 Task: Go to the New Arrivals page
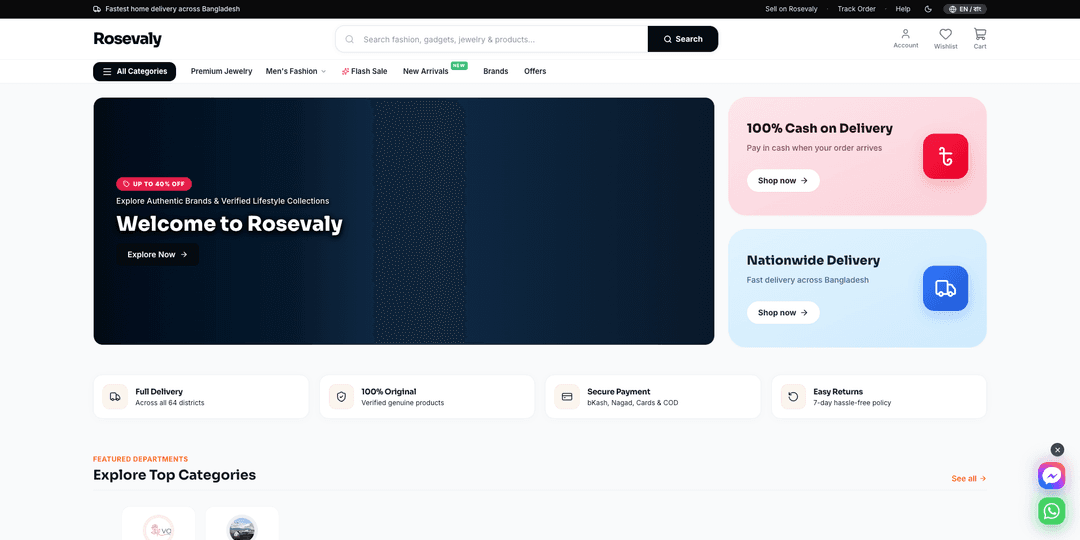point(426,71)
